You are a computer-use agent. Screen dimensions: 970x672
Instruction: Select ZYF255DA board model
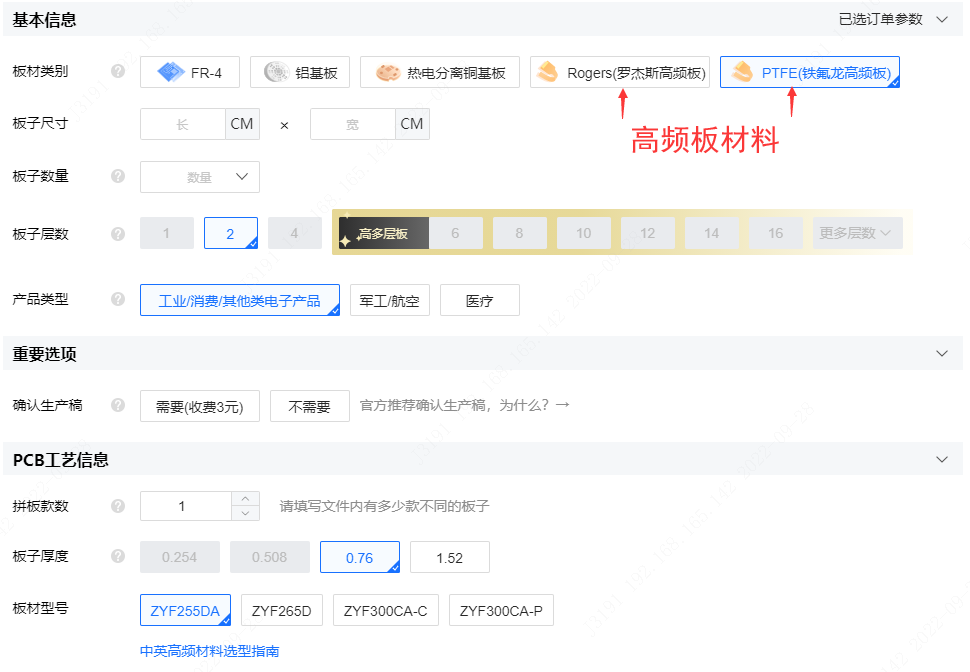coord(186,610)
